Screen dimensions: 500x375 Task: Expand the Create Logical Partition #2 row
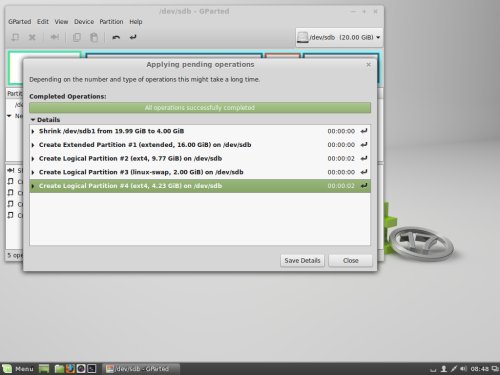tap(33, 159)
